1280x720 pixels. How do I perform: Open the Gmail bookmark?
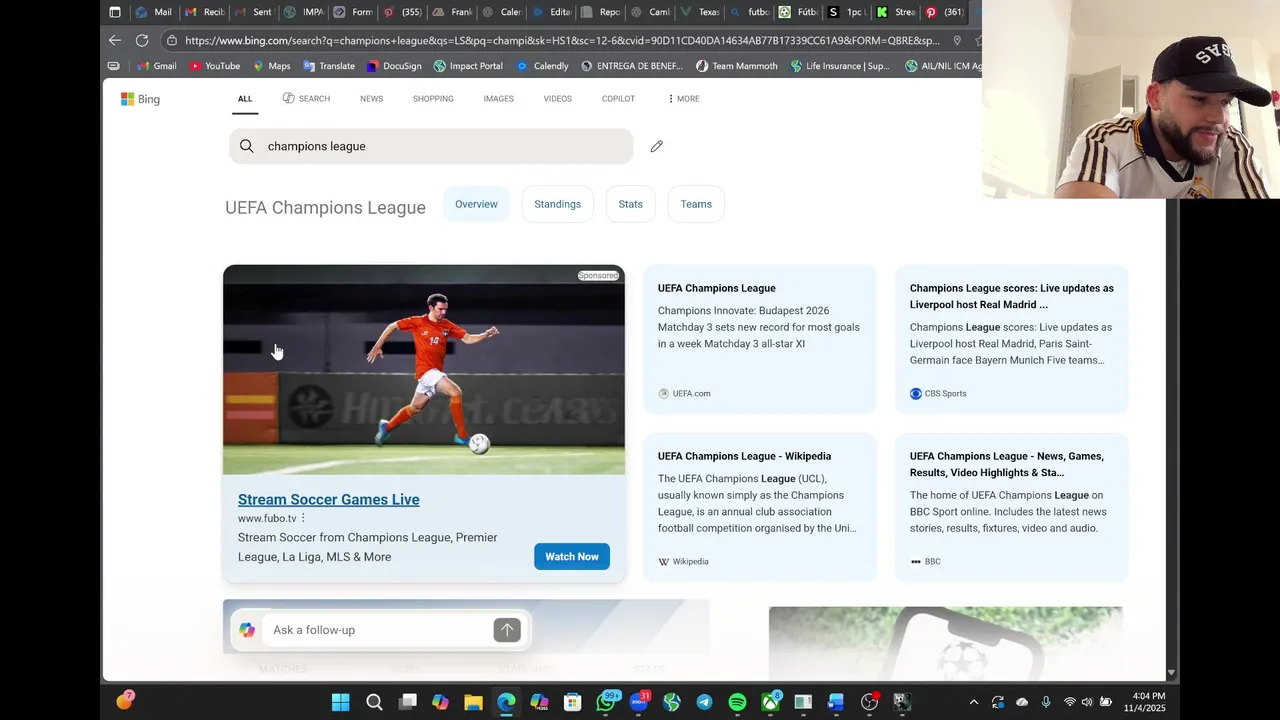pyautogui.click(x=157, y=66)
